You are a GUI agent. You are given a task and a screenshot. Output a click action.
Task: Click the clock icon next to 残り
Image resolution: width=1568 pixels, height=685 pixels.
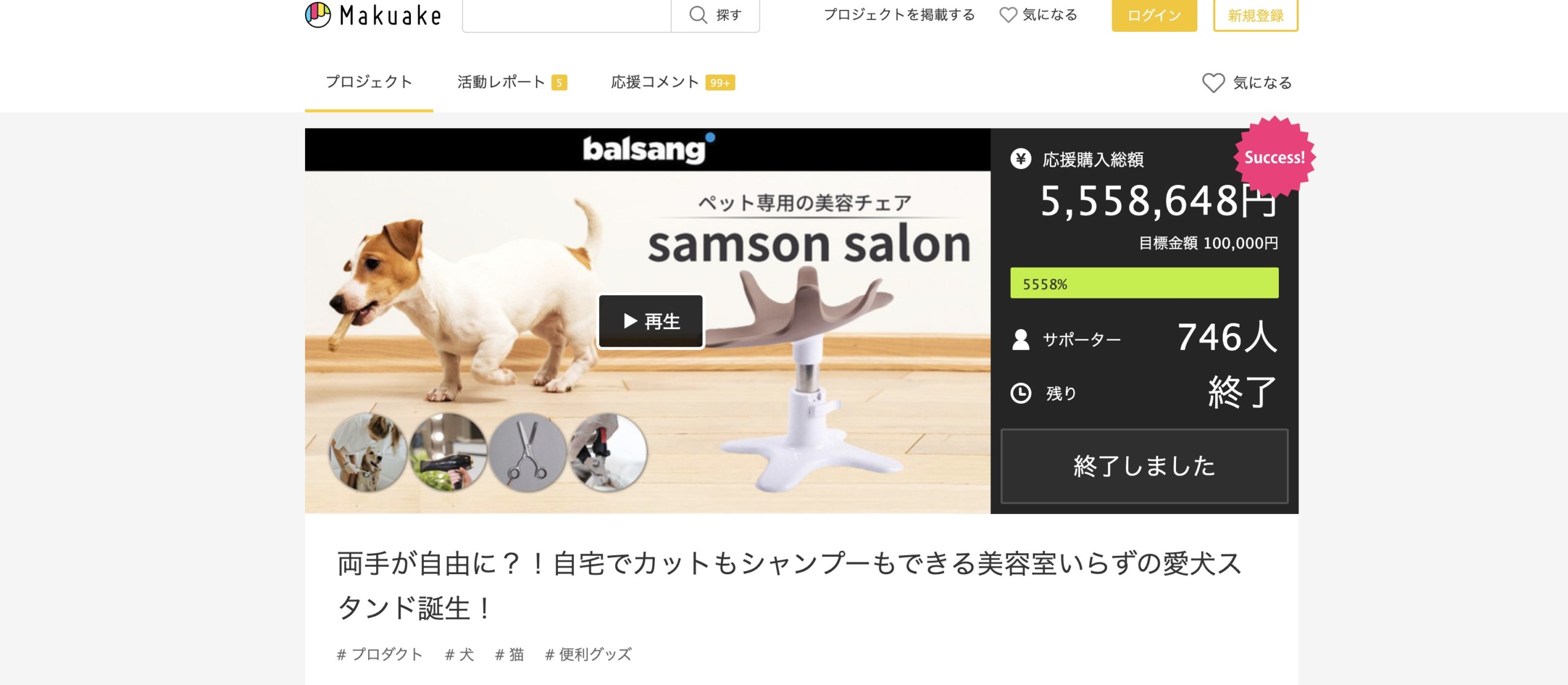[1020, 393]
